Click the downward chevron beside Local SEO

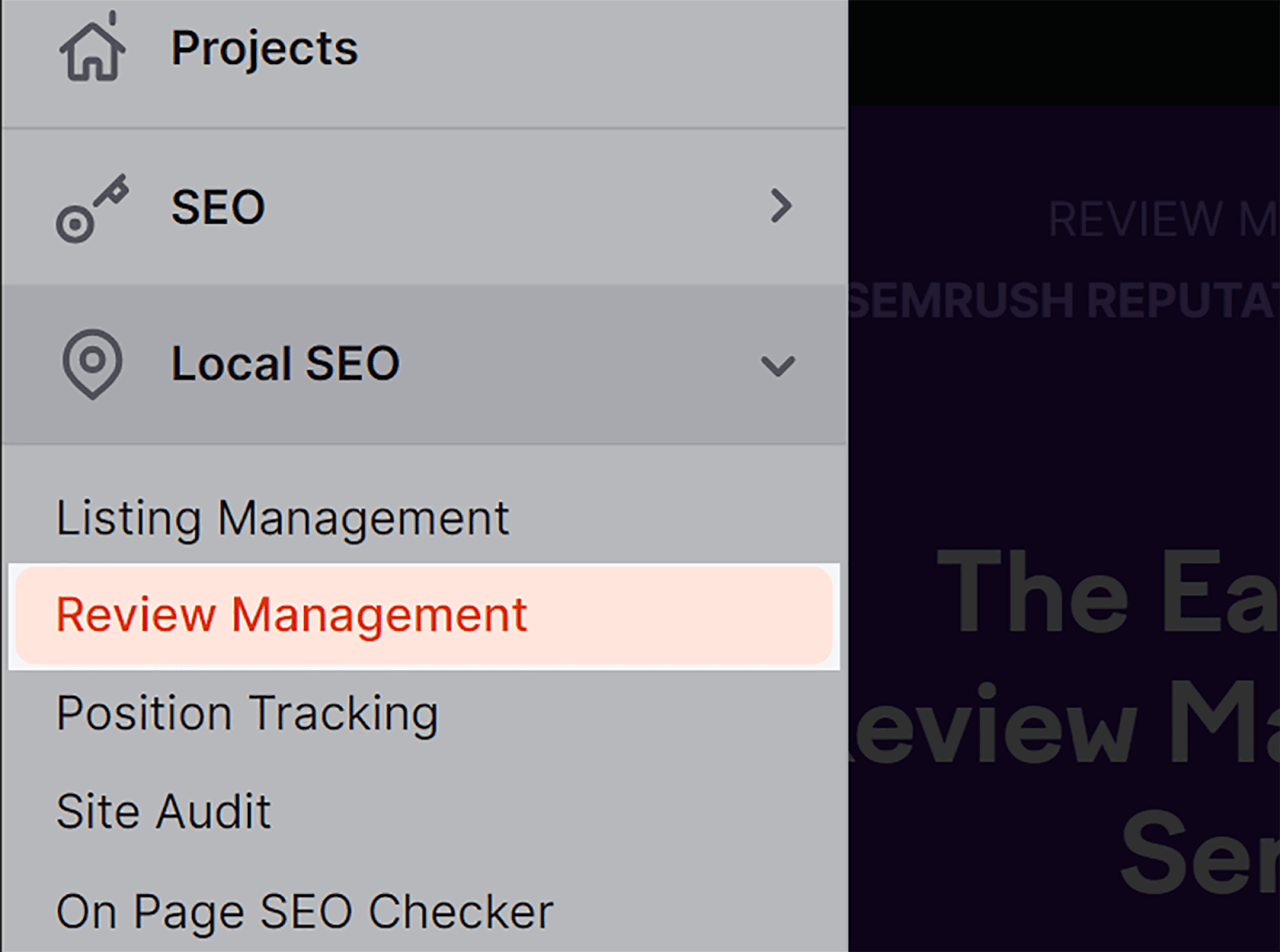[x=777, y=366]
